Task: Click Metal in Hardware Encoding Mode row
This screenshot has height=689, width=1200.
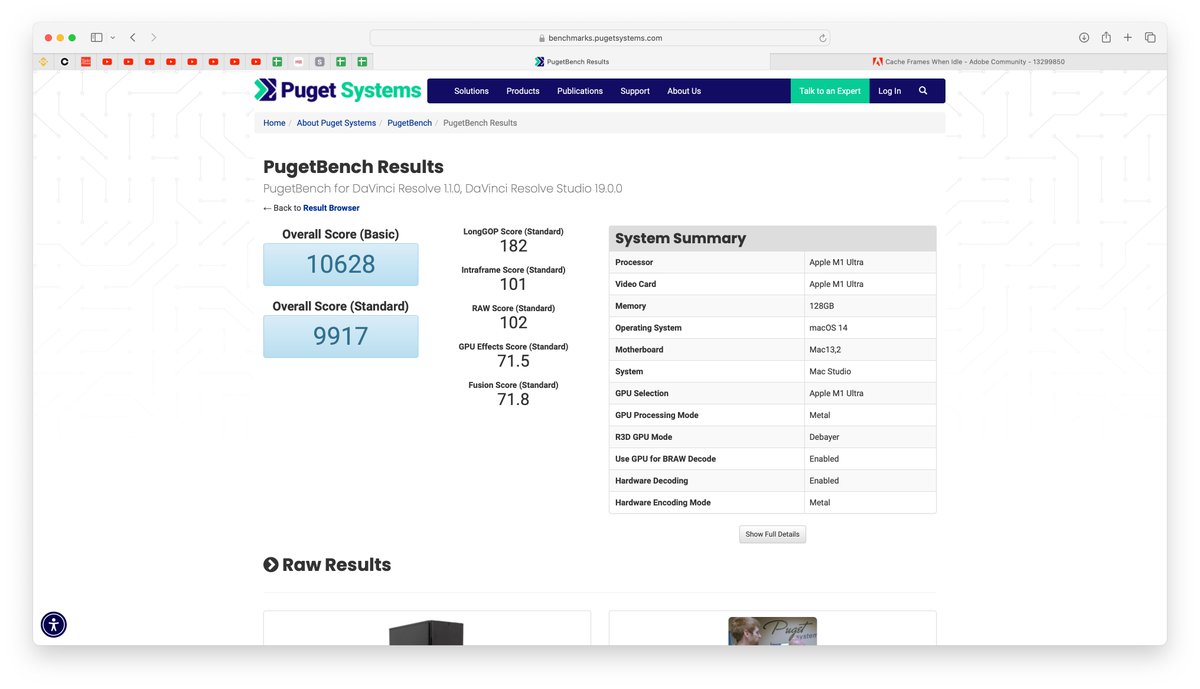Action: pyautogui.click(x=820, y=503)
